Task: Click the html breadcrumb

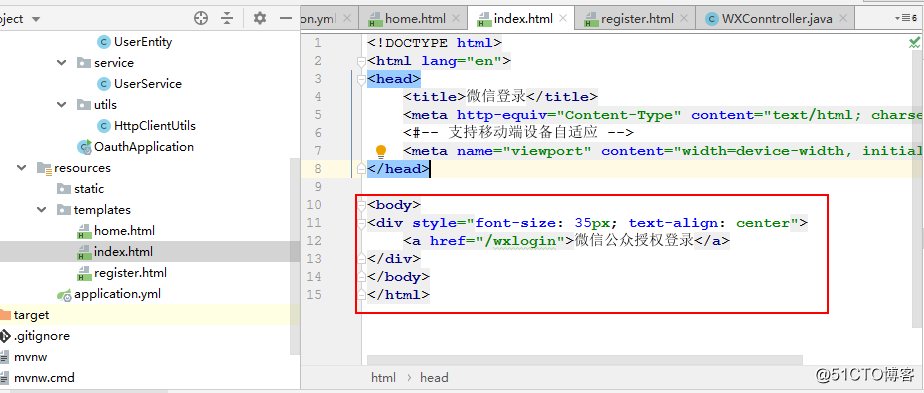Action: tap(383, 378)
